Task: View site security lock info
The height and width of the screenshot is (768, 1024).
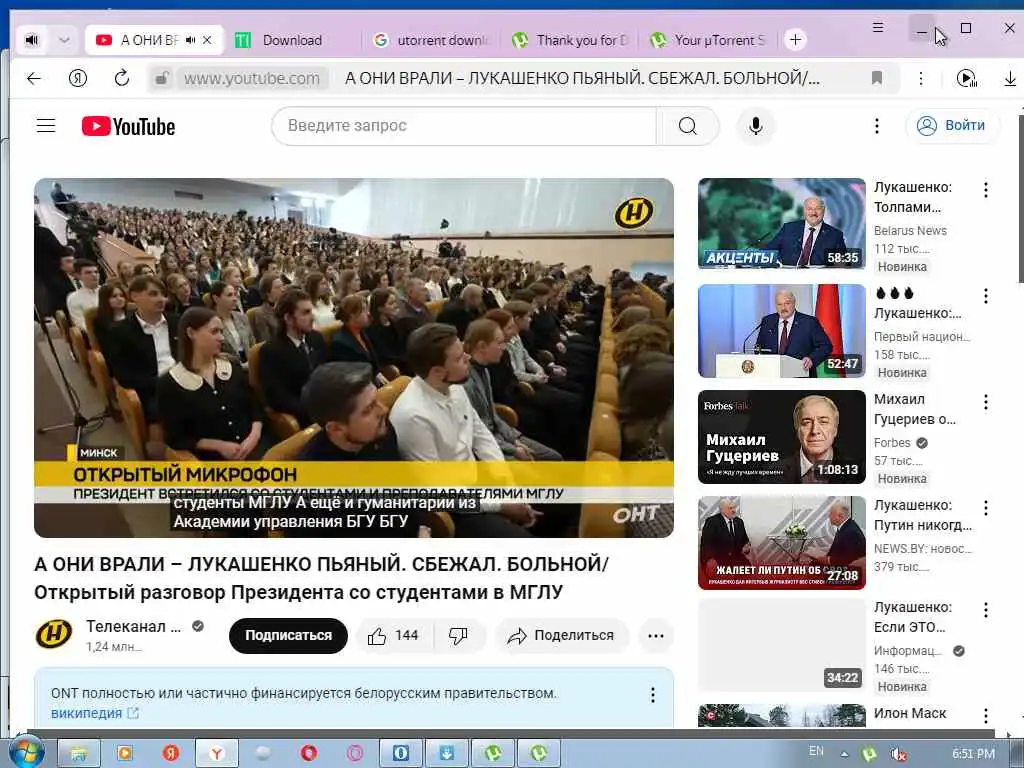Action: (161, 78)
